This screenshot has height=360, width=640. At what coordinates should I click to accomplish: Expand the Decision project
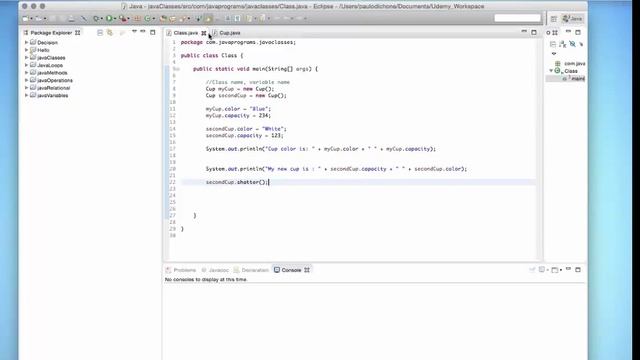[x=27, y=42]
